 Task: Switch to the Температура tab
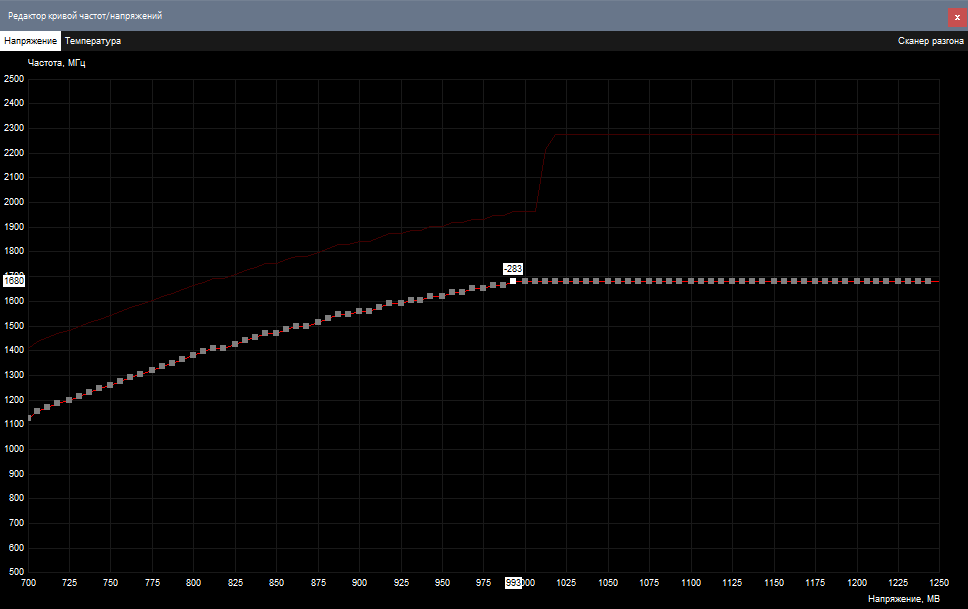93,41
